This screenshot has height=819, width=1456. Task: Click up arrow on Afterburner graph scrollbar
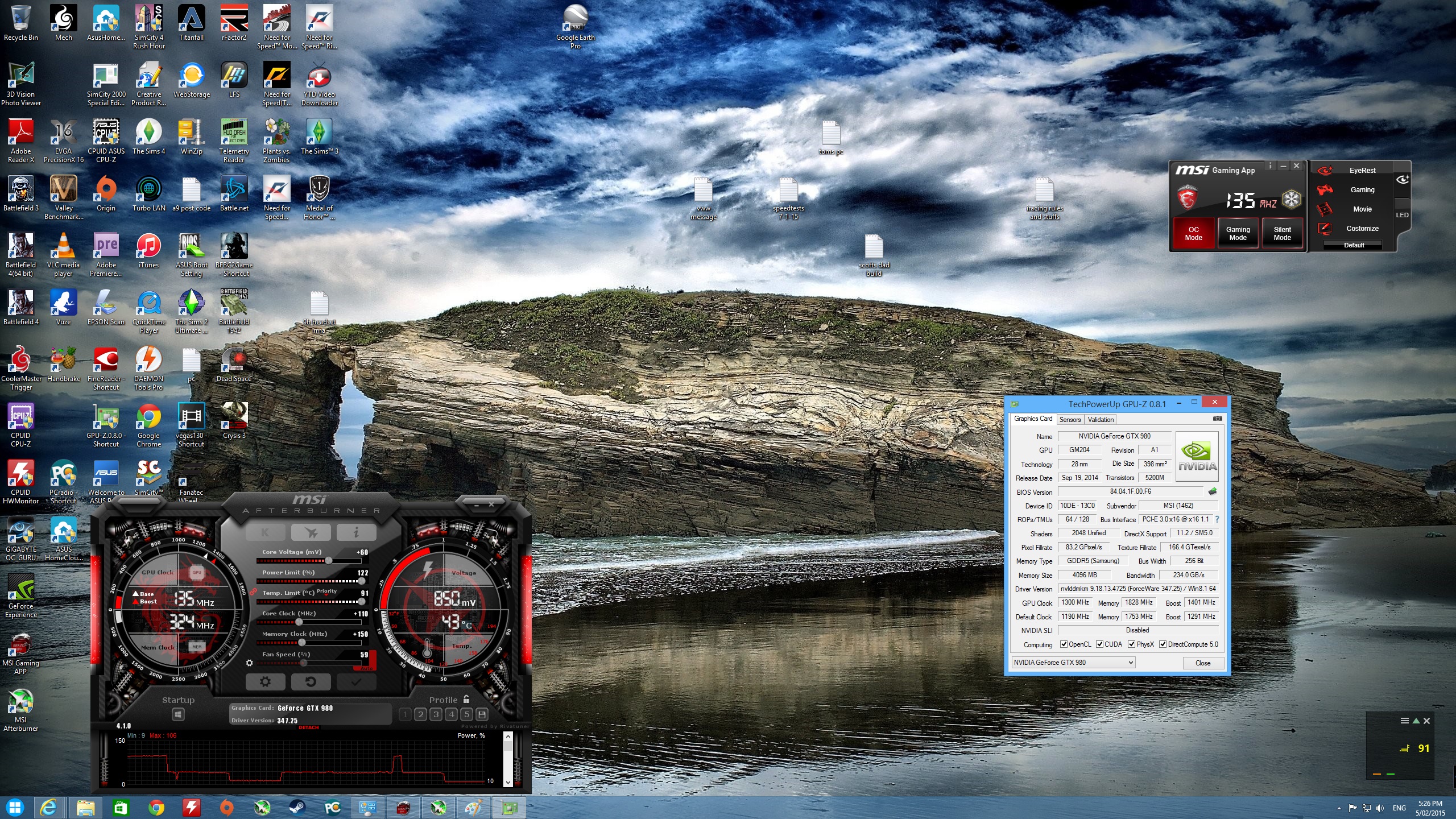[x=508, y=737]
